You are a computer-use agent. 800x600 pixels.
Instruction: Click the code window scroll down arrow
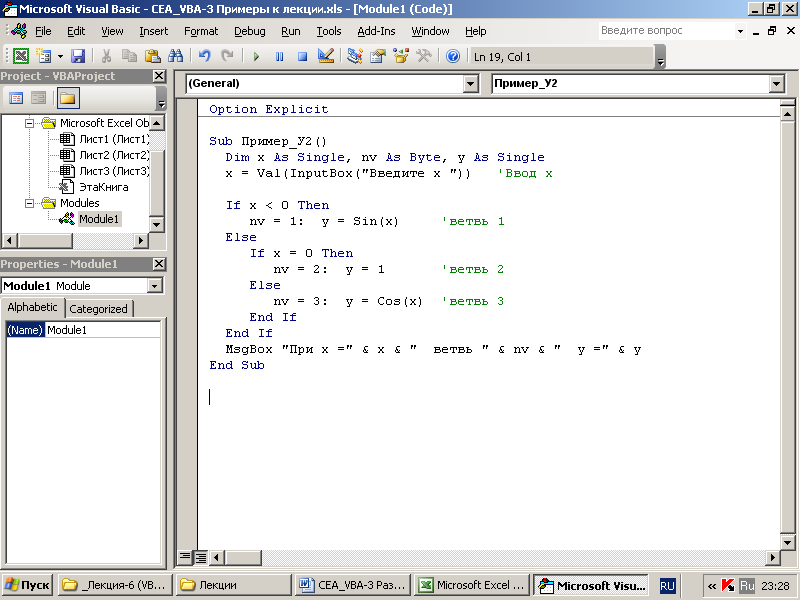787,542
